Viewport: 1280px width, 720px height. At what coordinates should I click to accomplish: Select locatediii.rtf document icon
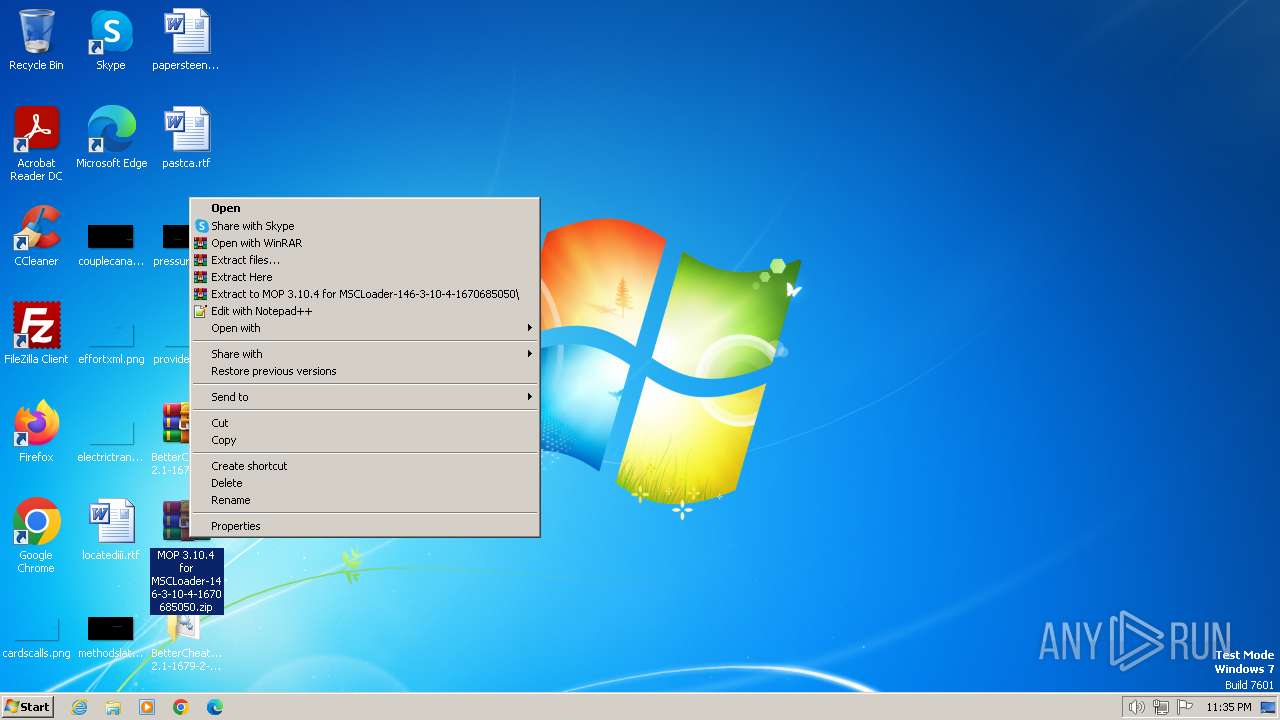110,529
